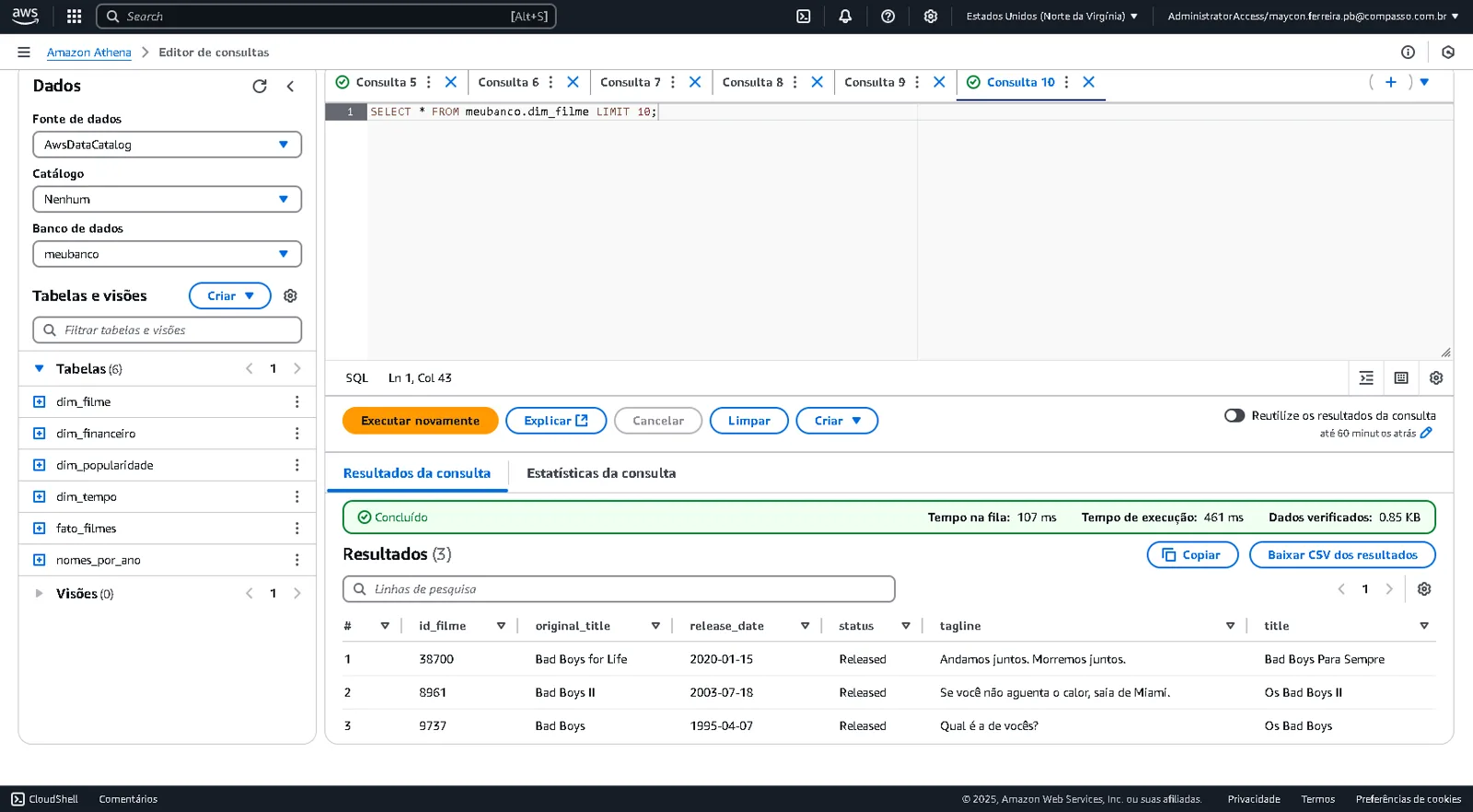Collapse the Dados side panel
The height and width of the screenshot is (812, 1473).
coord(290,87)
